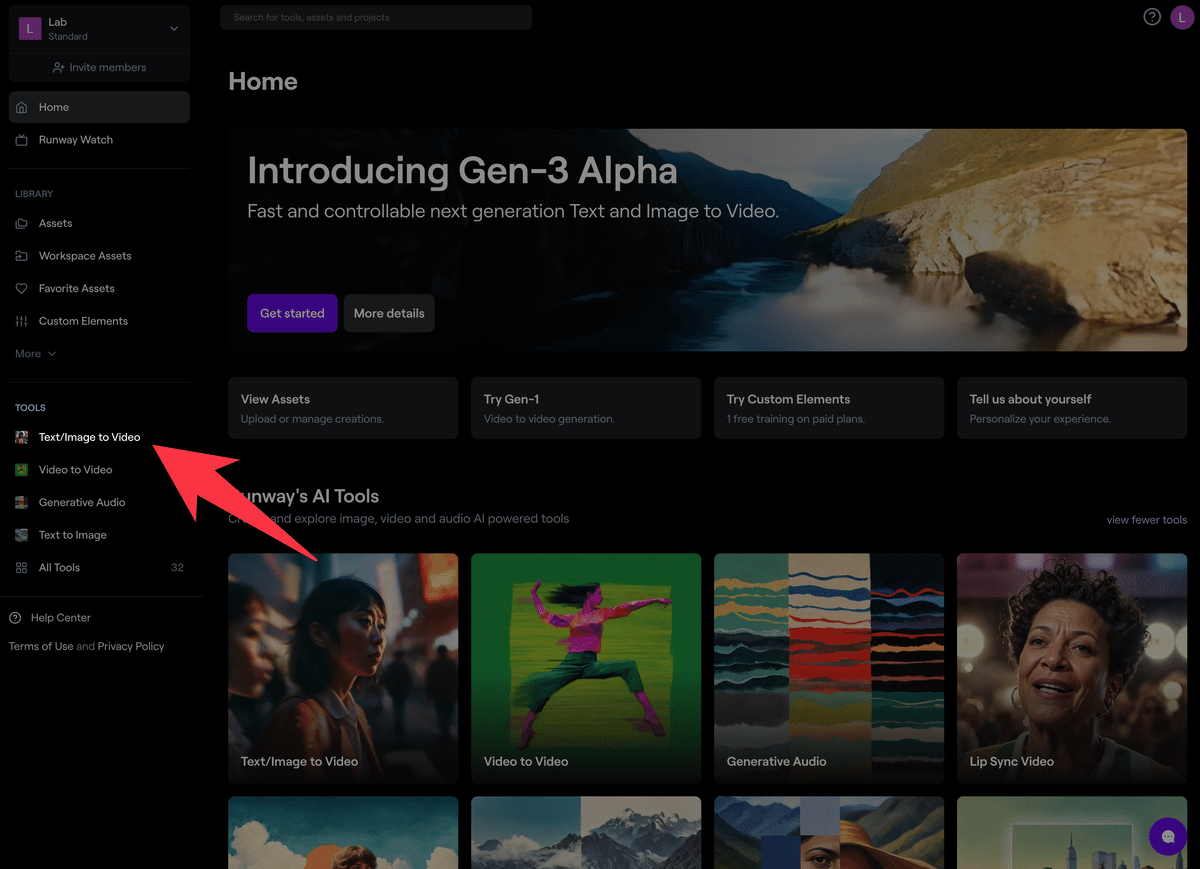Open the Help Center link
The width and height of the screenshot is (1200, 869).
[61, 618]
